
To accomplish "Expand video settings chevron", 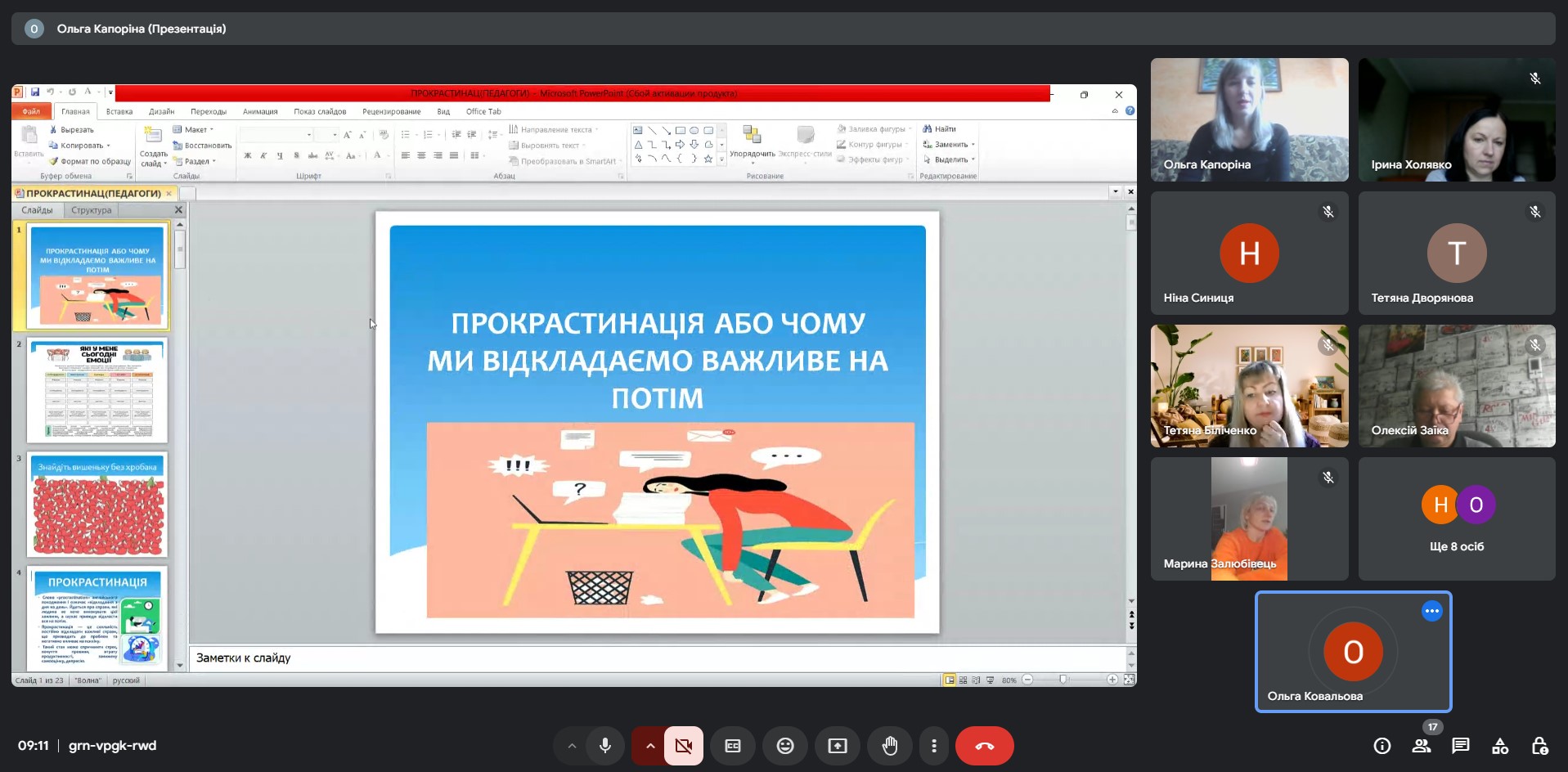I will pyautogui.click(x=650, y=746).
